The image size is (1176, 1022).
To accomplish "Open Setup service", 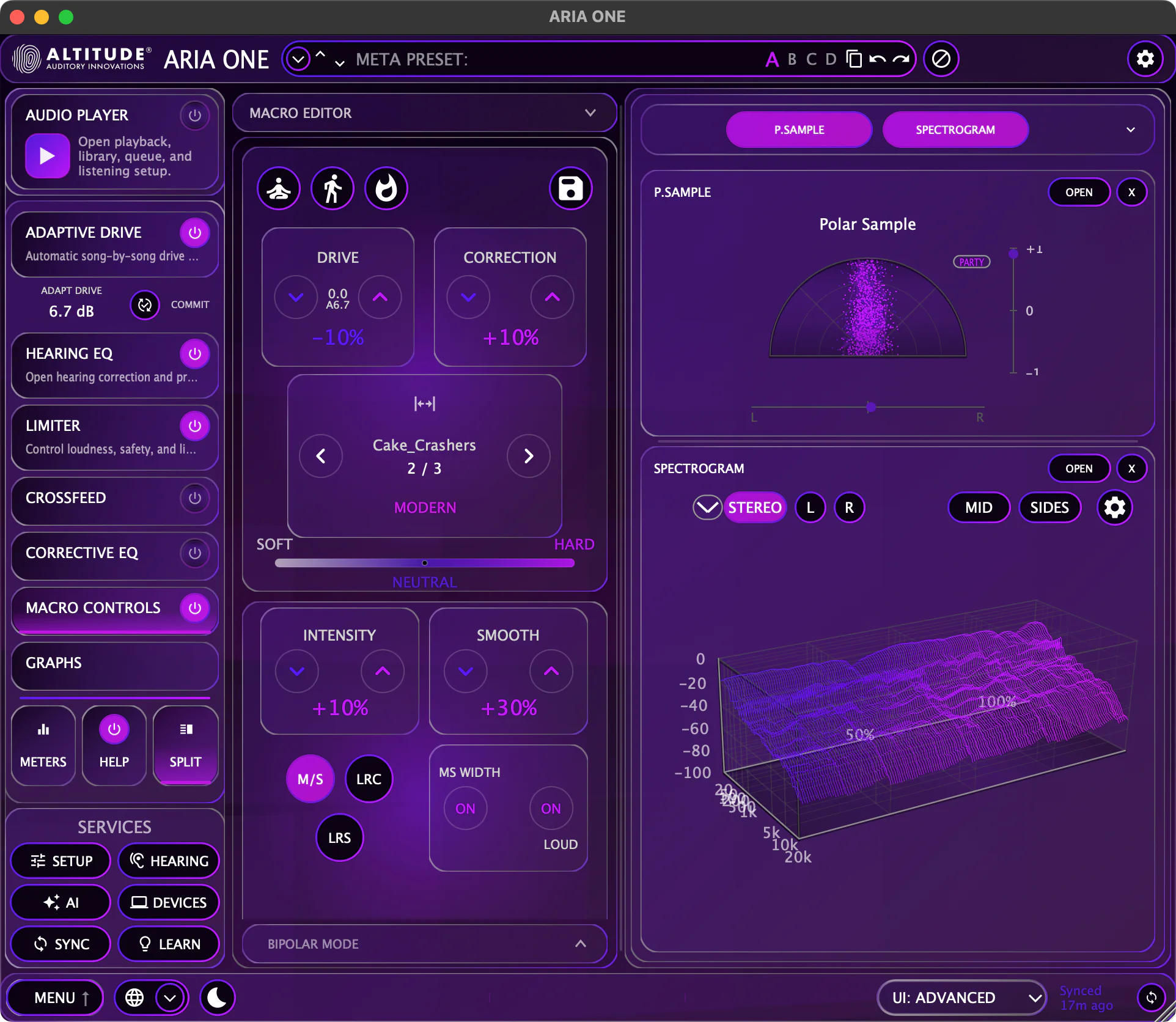I will coord(61,861).
